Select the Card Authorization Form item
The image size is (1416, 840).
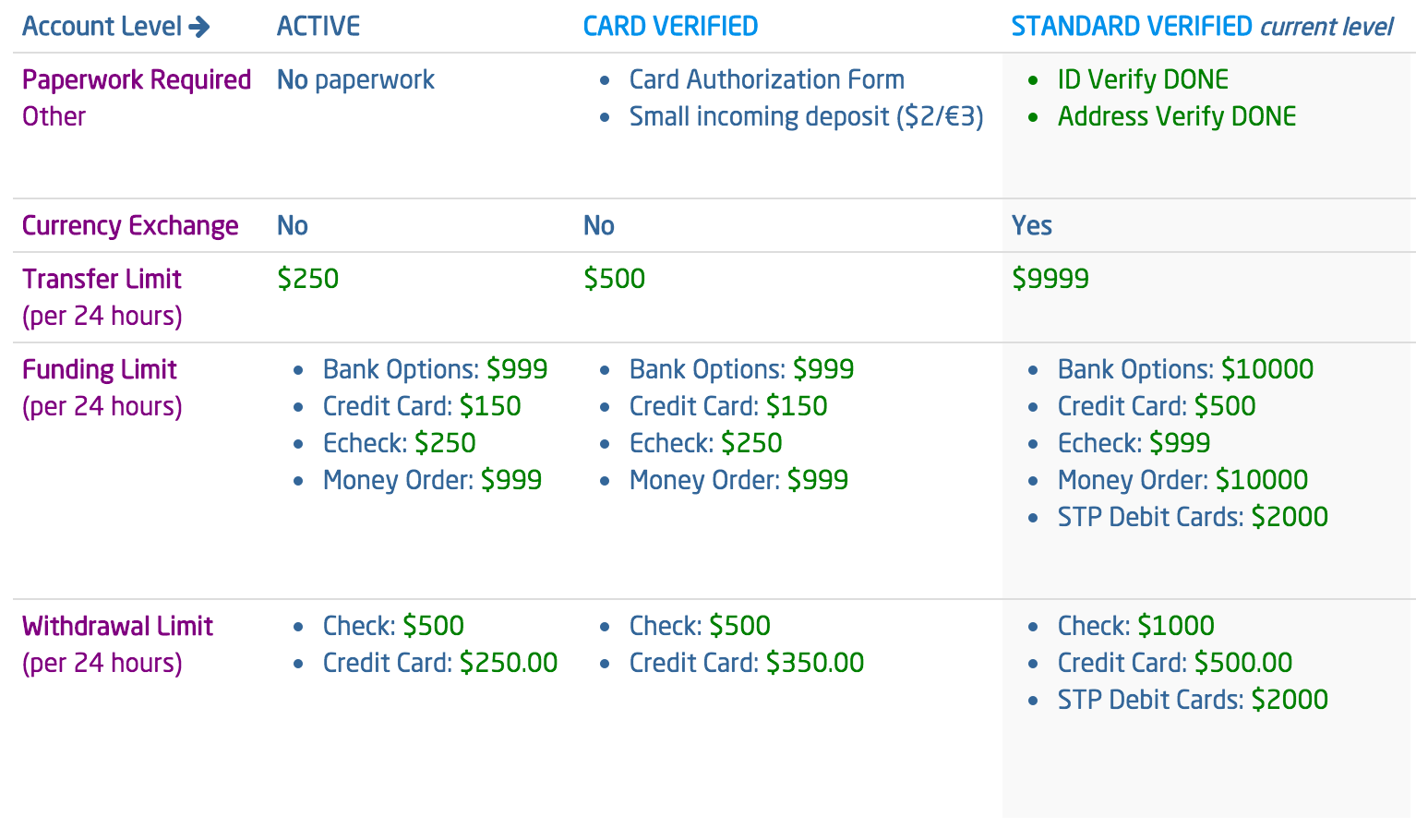click(766, 80)
